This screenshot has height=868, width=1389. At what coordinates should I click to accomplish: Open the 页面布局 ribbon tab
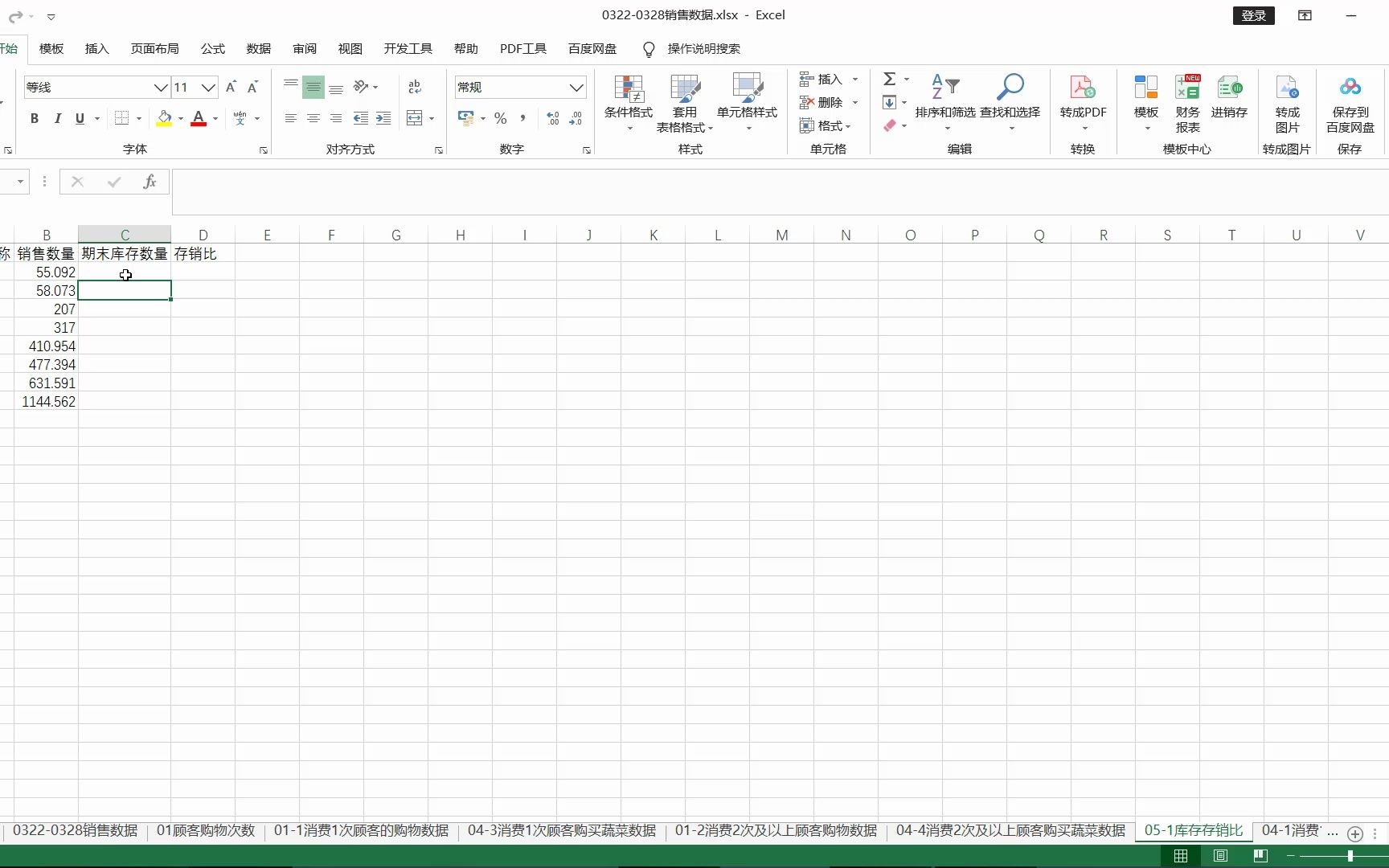[155, 49]
